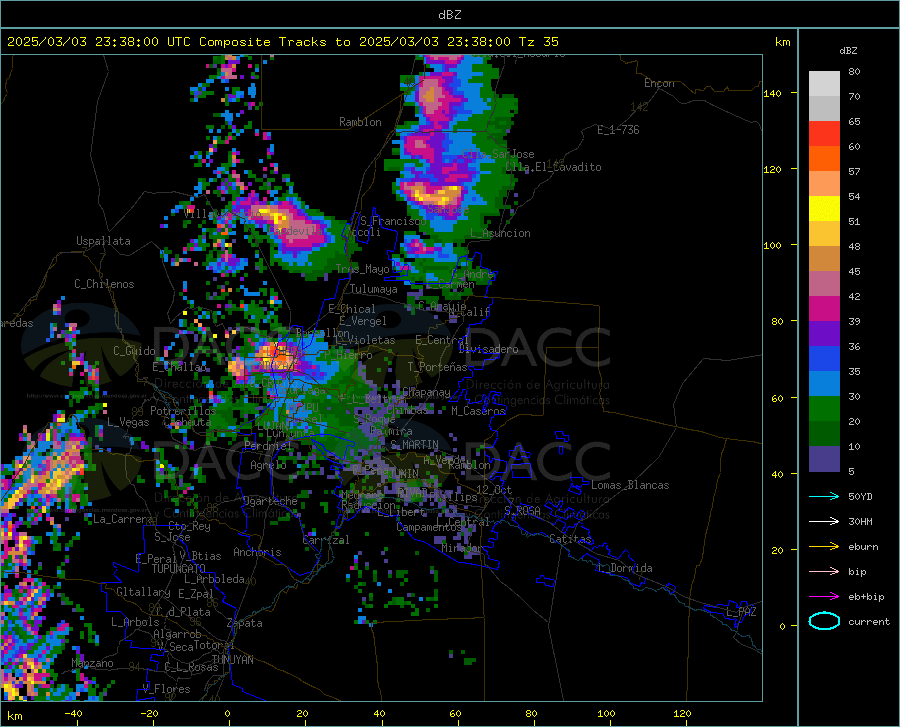
Task: Click the Tres_Mayo place label
Action: tap(363, 269)
